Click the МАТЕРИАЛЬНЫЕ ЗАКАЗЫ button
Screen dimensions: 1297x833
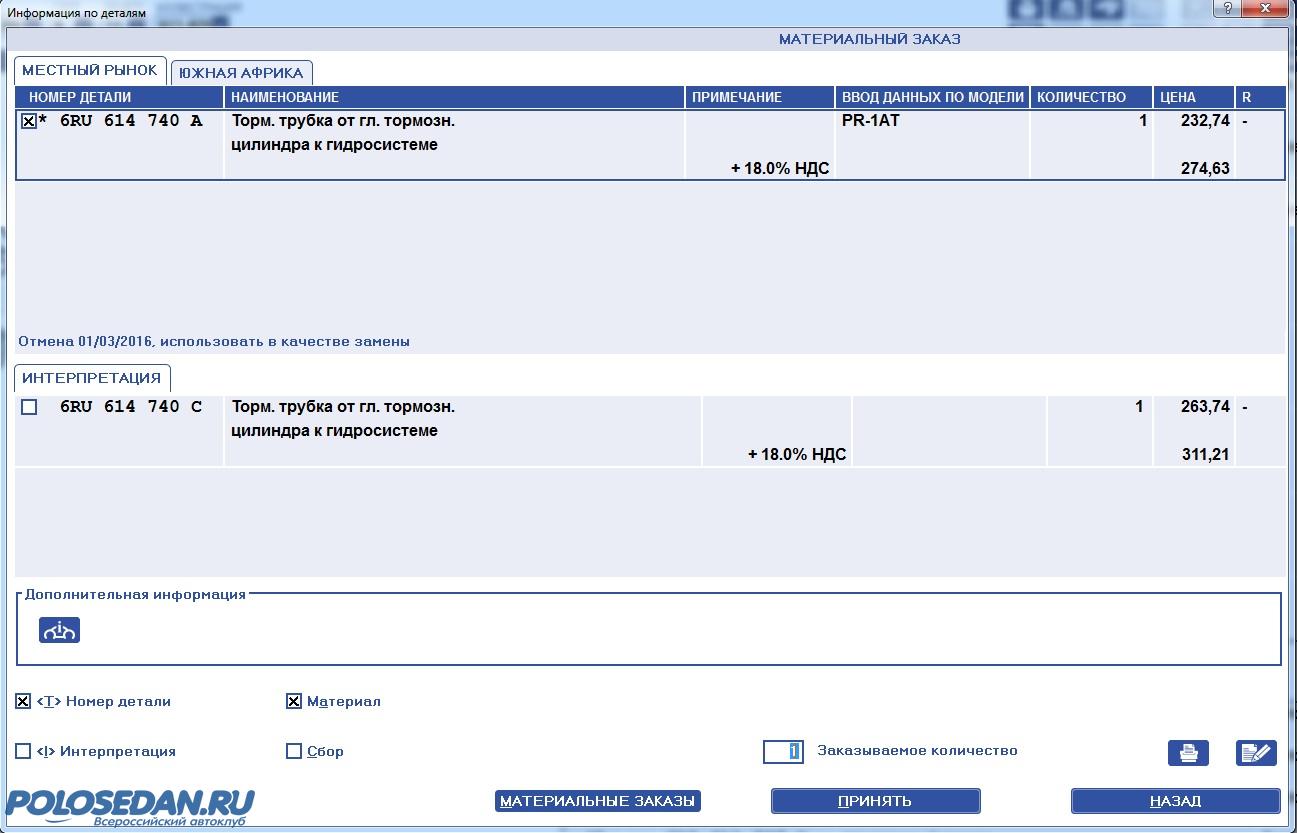pos(598,801)
